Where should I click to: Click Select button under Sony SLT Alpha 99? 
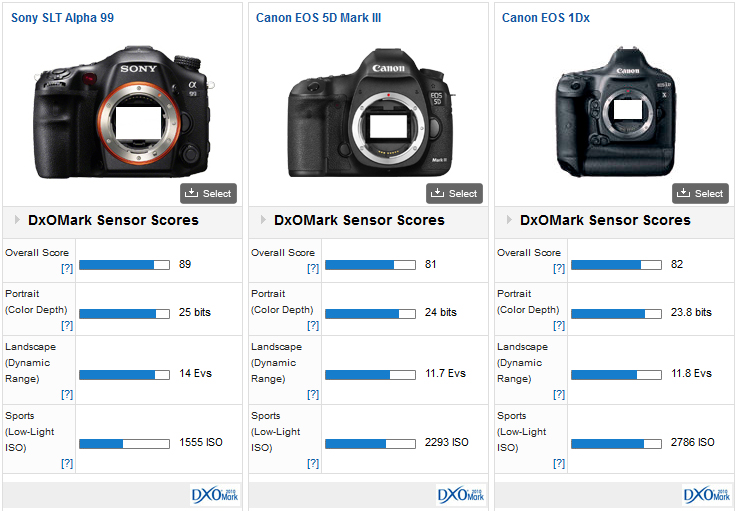point(208,193)
